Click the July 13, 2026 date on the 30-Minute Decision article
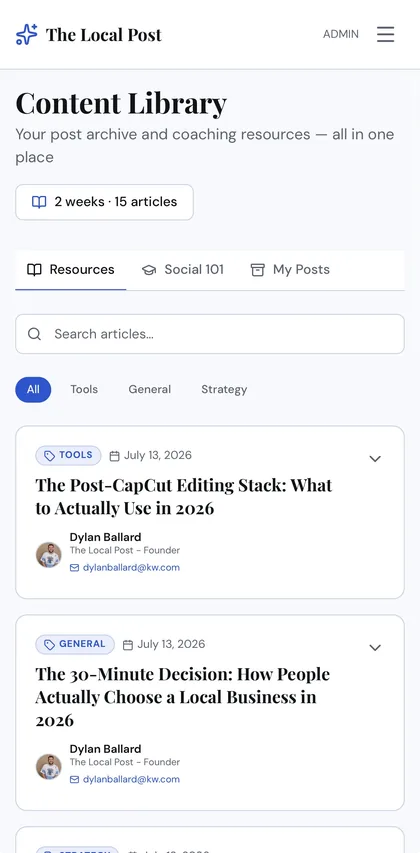Screen dimensions: 420x853 (x=171, y=644)
